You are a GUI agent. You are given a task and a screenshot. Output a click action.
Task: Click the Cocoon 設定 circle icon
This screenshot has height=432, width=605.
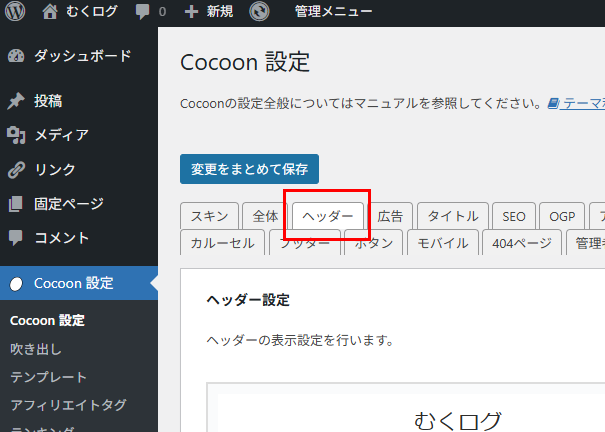coord(16,284)
